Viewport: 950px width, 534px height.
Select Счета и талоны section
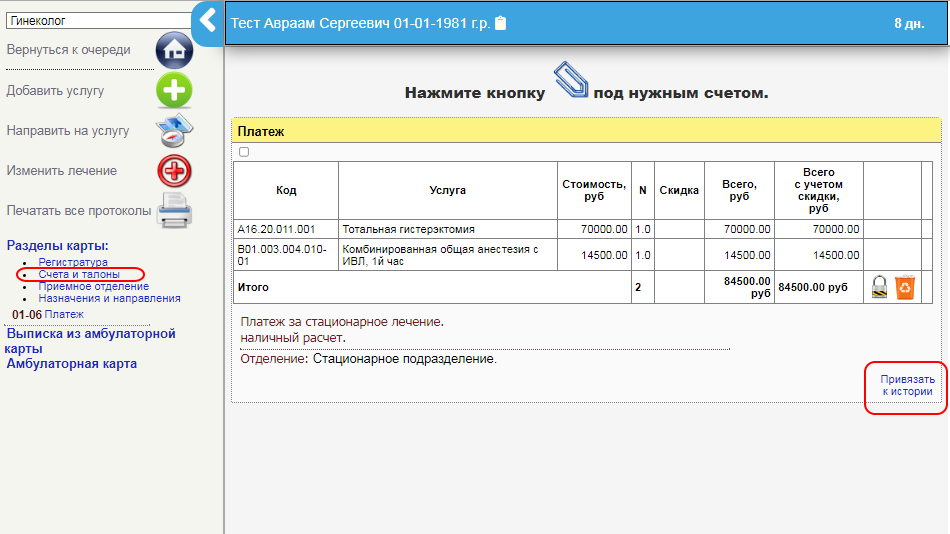tap(79, 274)
